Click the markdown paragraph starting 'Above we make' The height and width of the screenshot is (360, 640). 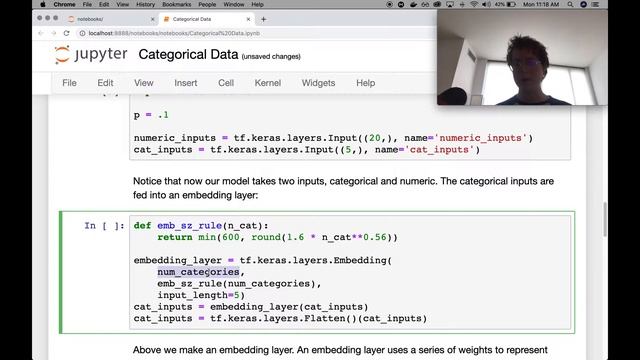(x=340, y=350)
